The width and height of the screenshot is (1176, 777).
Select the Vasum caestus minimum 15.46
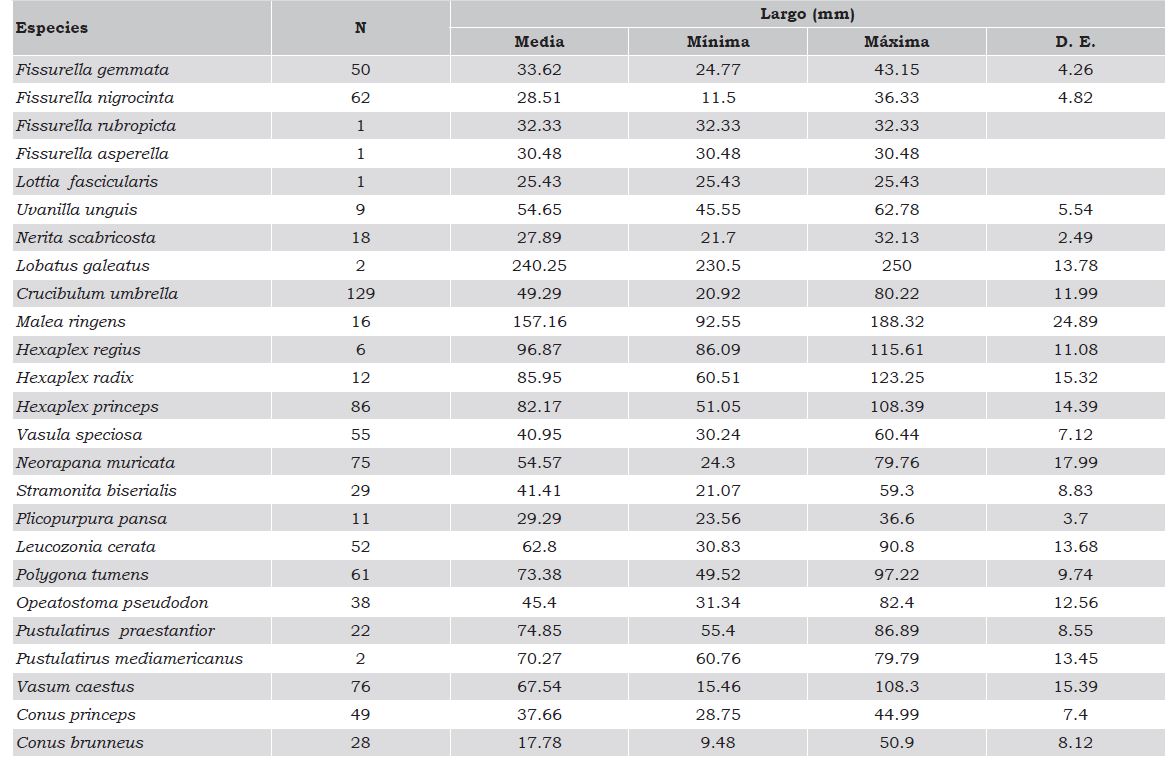717,687
